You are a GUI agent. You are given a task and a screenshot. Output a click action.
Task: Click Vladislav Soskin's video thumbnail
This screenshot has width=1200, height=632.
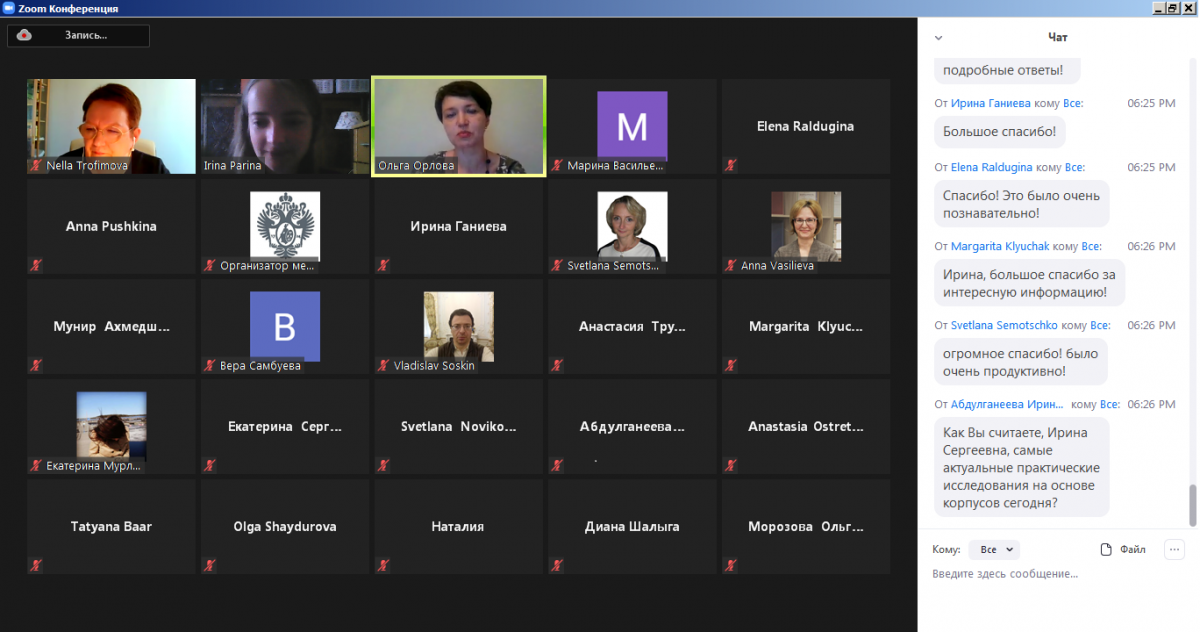coord(459,326)
